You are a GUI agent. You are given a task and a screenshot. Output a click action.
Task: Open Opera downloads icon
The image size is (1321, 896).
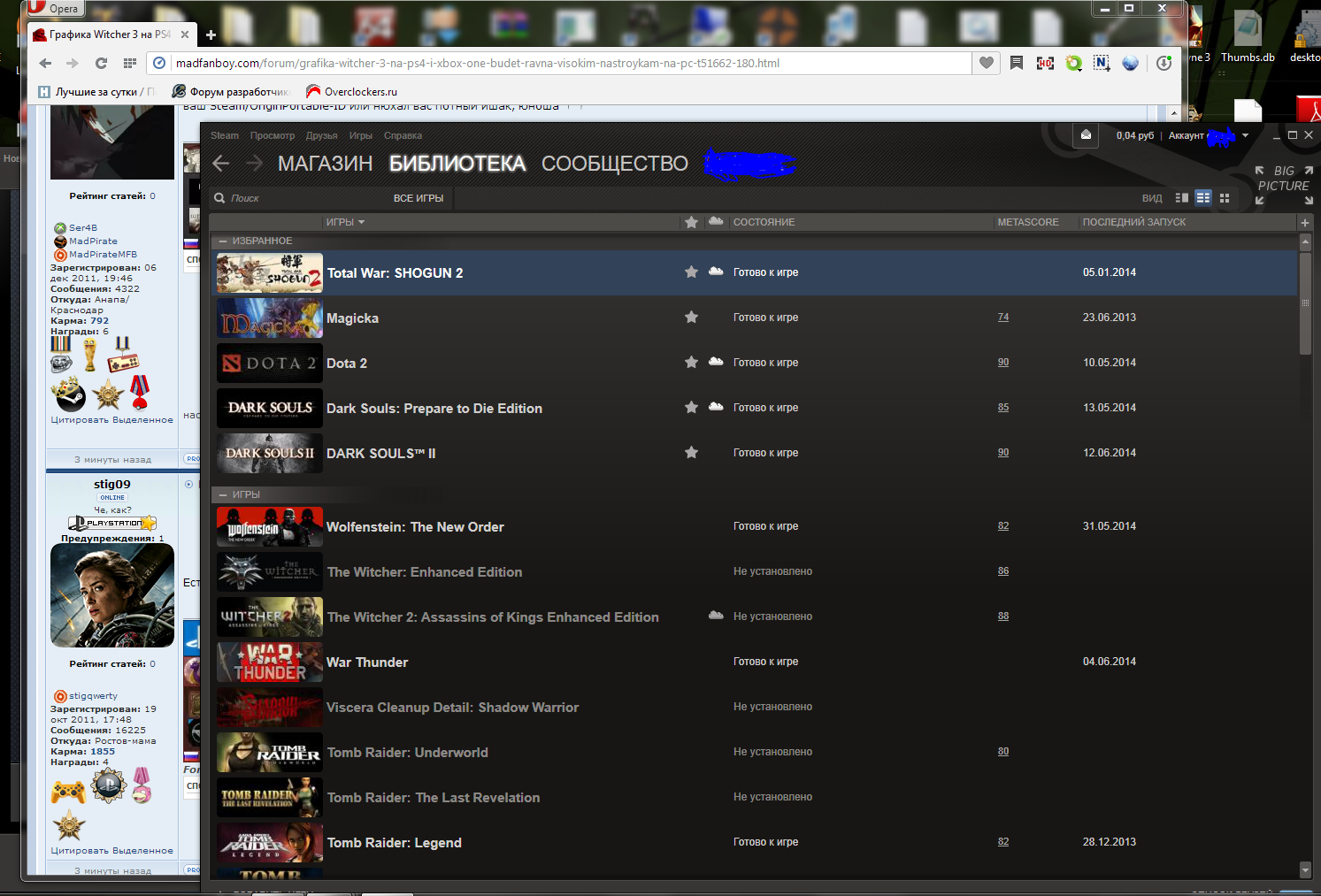[1164, 63]
